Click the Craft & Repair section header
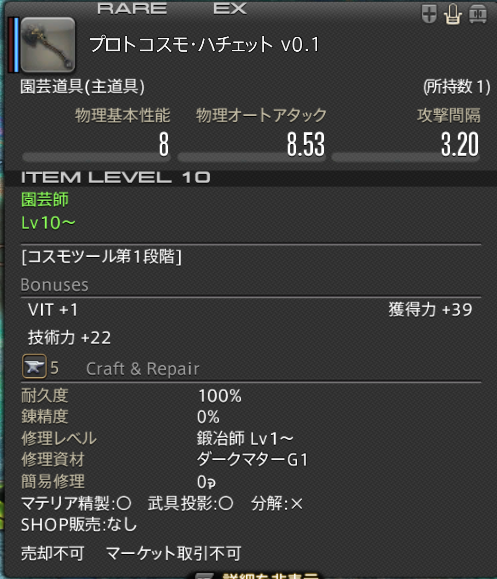 click(x=143, y=369)
